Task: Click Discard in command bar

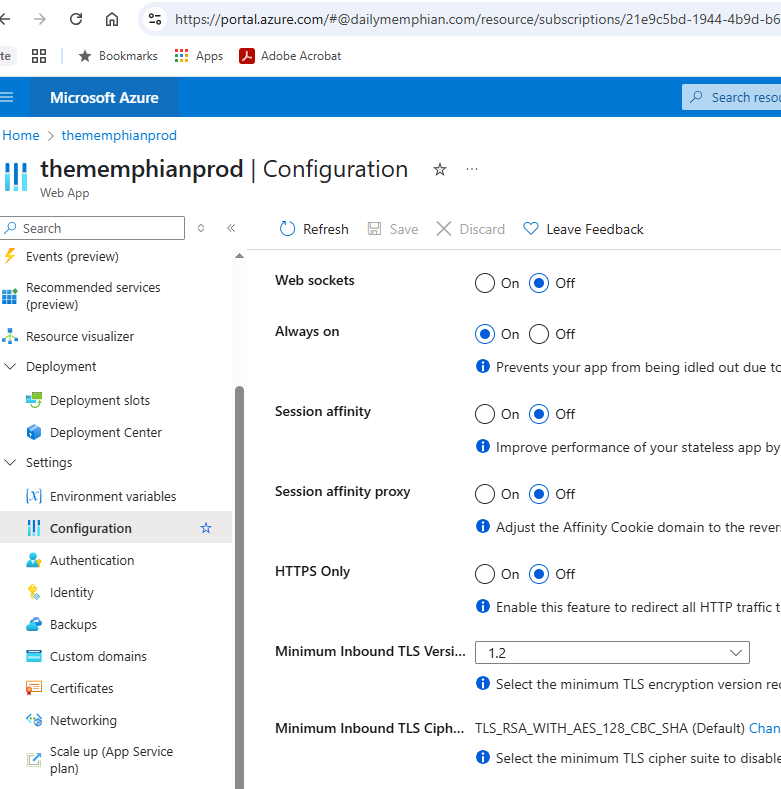Action: (x=470, y=229)
